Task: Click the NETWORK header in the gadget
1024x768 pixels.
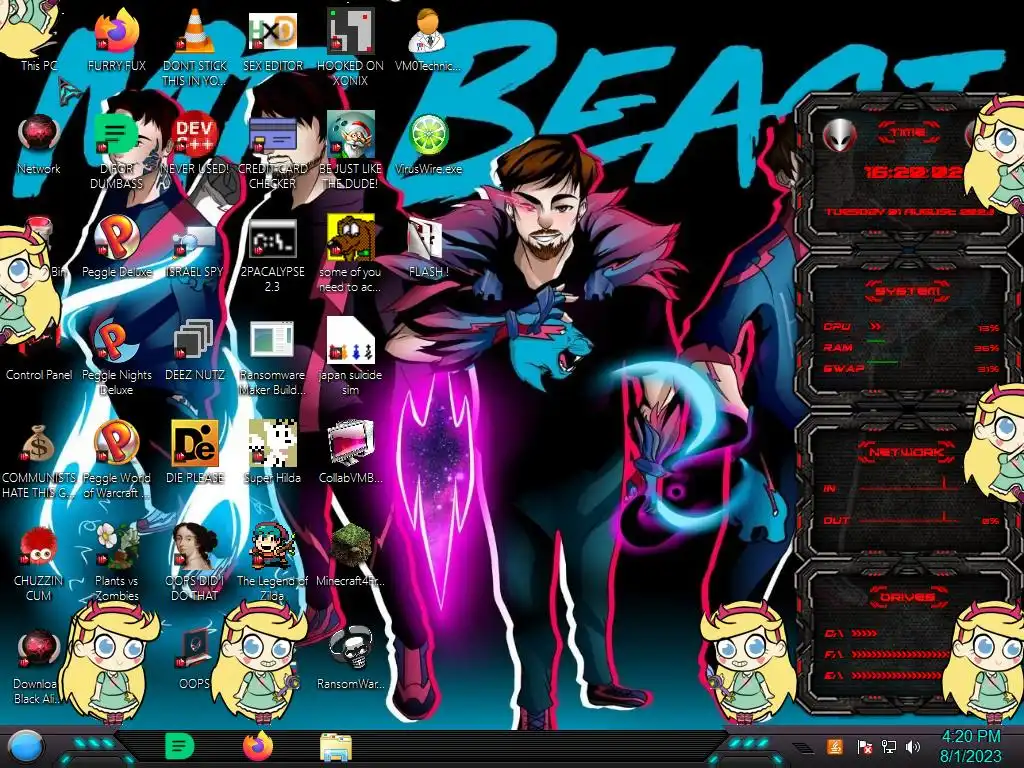Action: 906,451
